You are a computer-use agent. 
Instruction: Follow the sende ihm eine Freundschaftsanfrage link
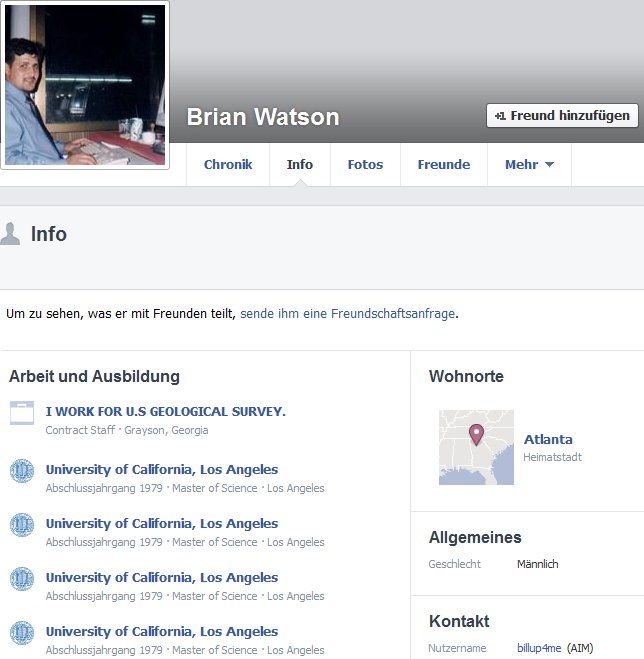348,314
